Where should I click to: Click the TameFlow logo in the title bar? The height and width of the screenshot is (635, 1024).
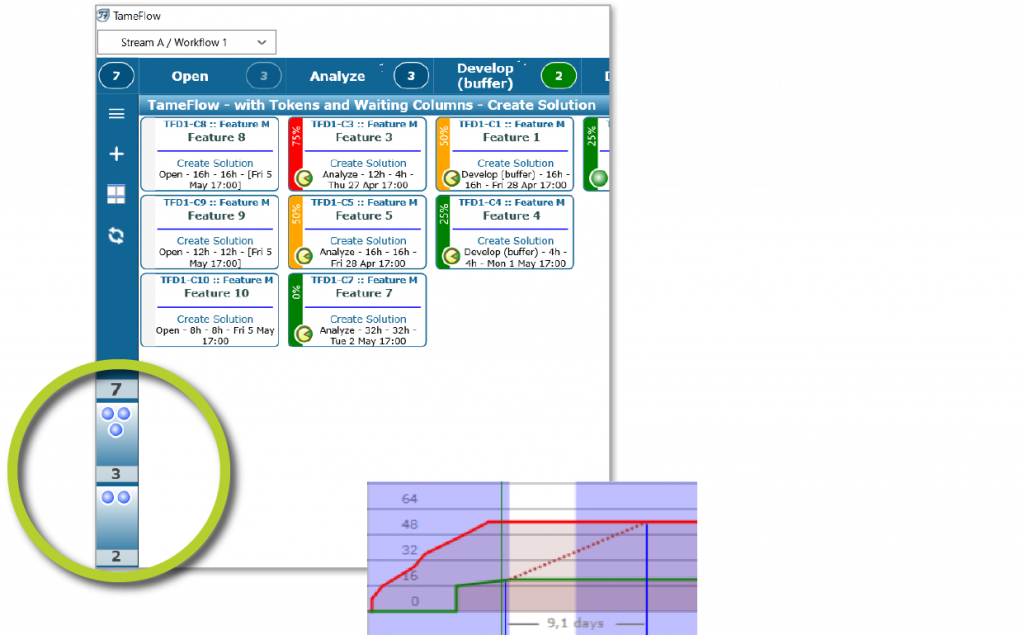[104, 16]
